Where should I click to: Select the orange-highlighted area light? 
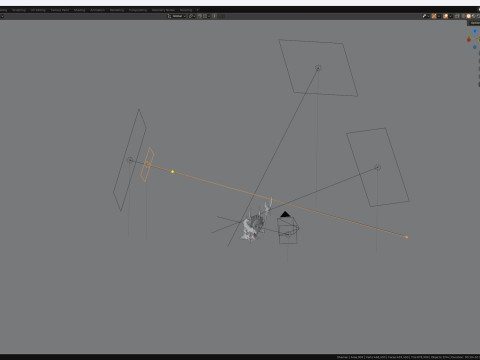click(147, 165)
